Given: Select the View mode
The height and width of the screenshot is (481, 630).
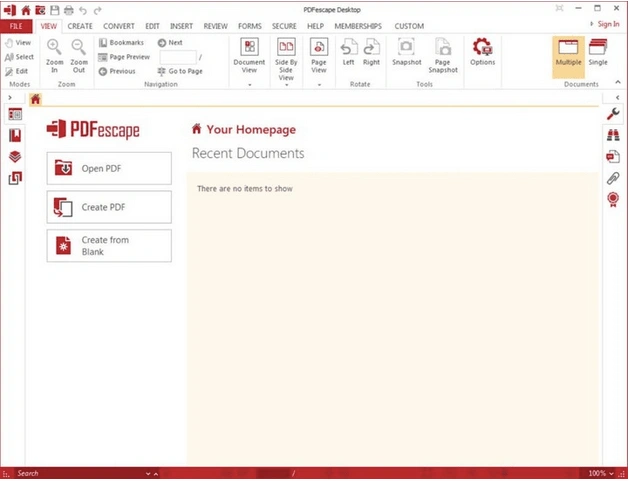Looking at the screenshot, I should [18, 43].
